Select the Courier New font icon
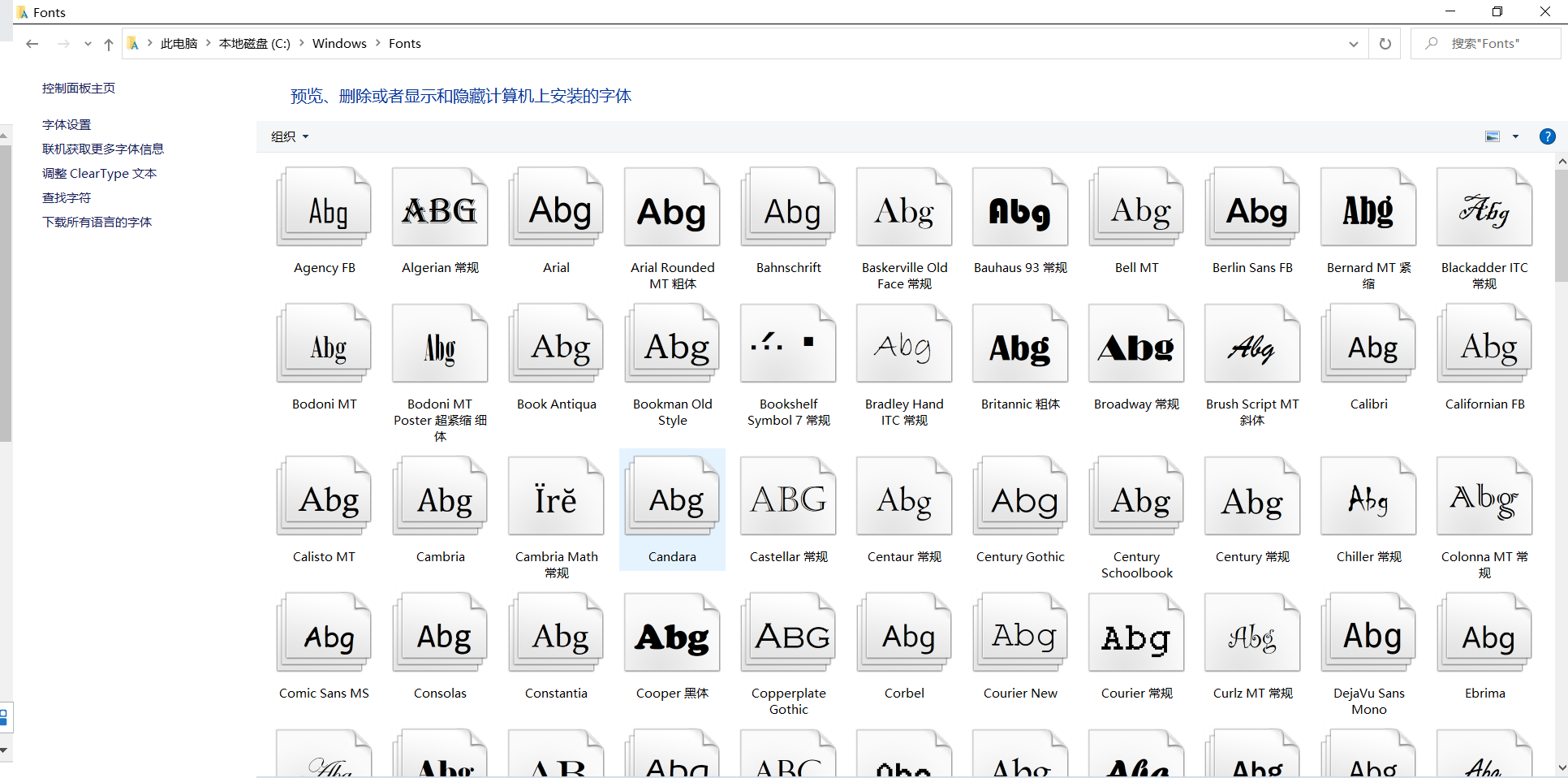 [x=1021, y=633]
